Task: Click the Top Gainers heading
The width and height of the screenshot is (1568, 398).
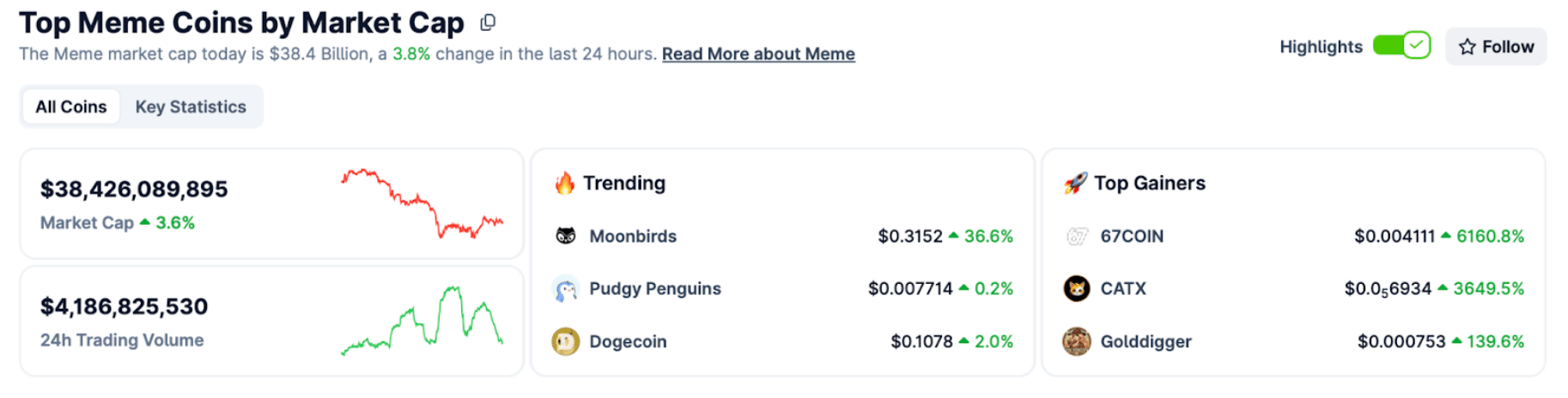Action: point(1149,183)
